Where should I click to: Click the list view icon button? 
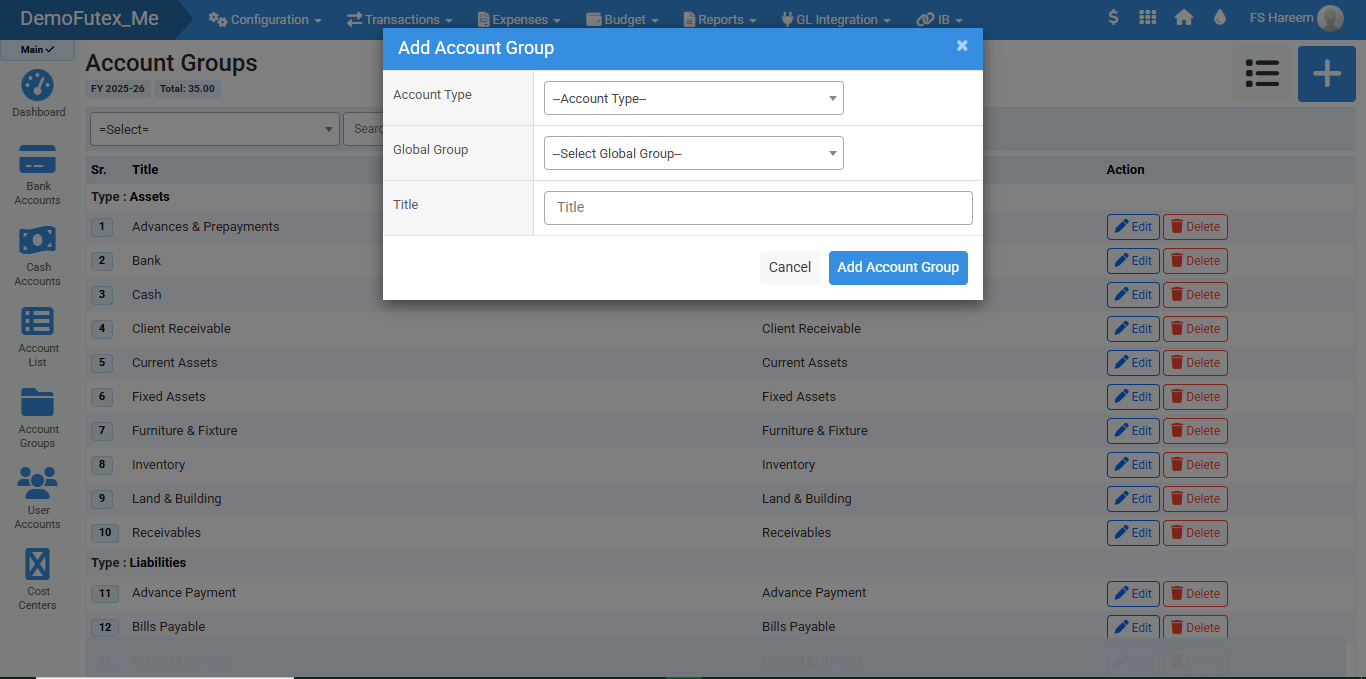tap(1262, 74)
